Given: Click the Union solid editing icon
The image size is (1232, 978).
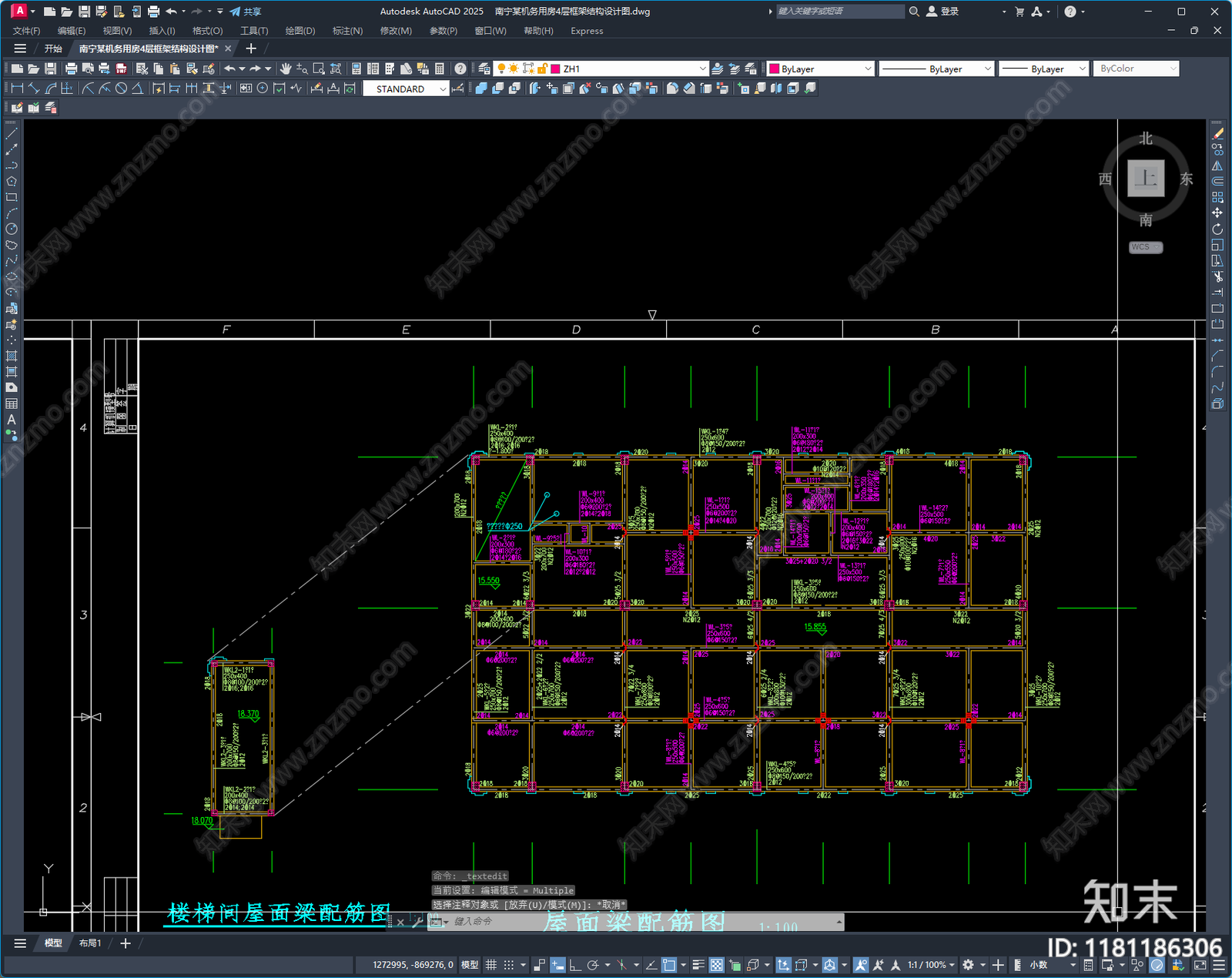Looking at the screenshot, I should tap(481, 89).
